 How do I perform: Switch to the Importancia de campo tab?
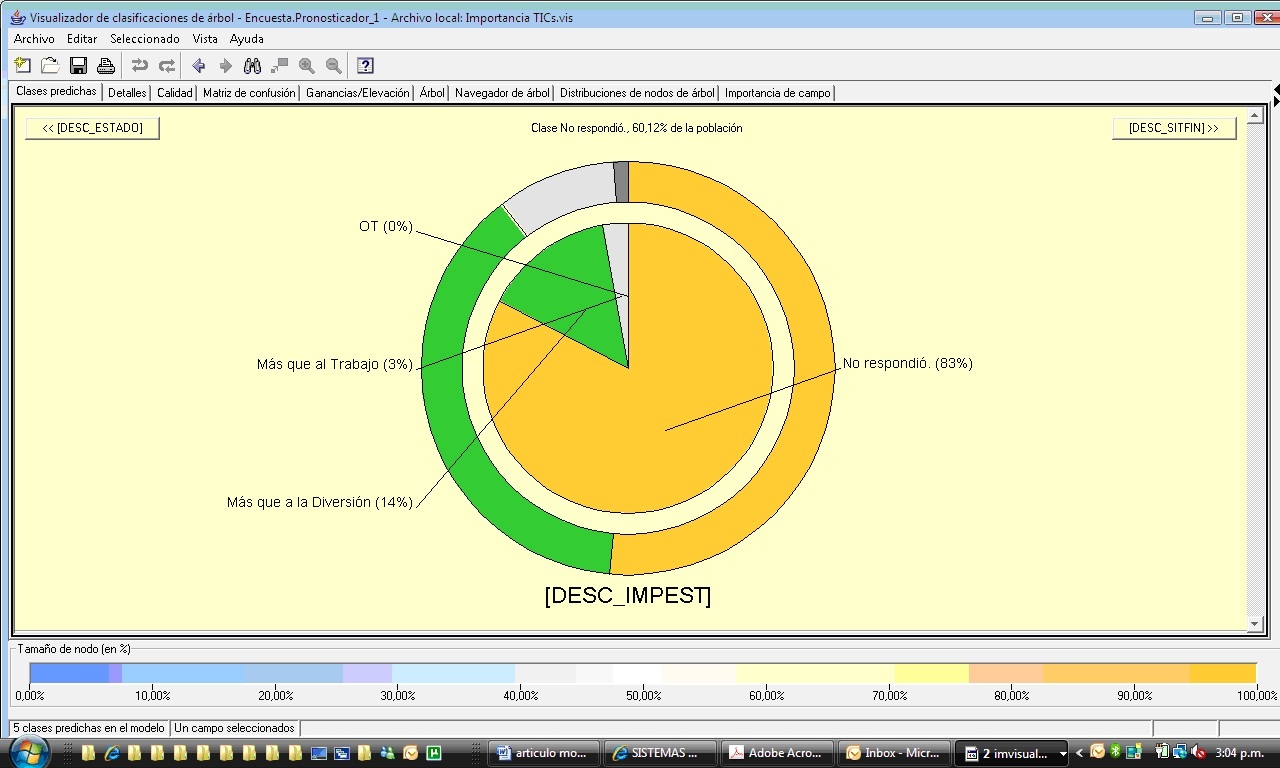(x=777, y=93)
